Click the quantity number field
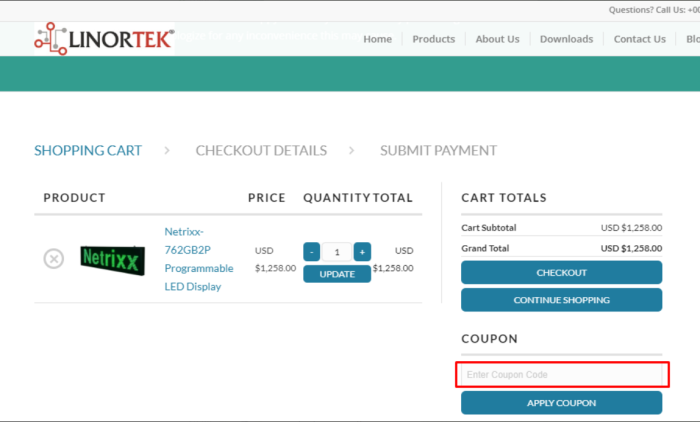 coord(337,252)
